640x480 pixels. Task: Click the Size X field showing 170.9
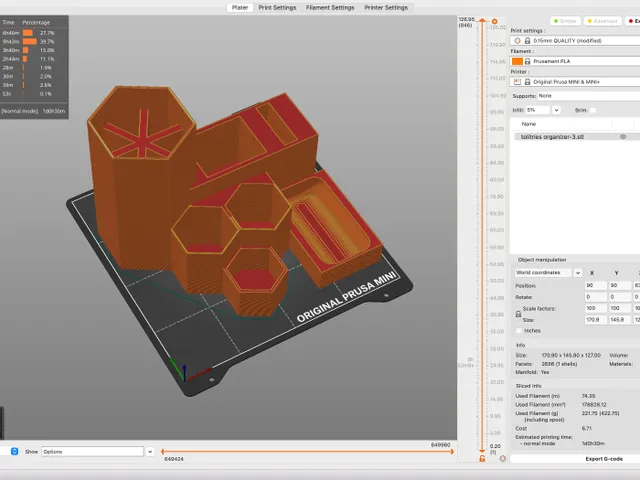pos(595,320)
